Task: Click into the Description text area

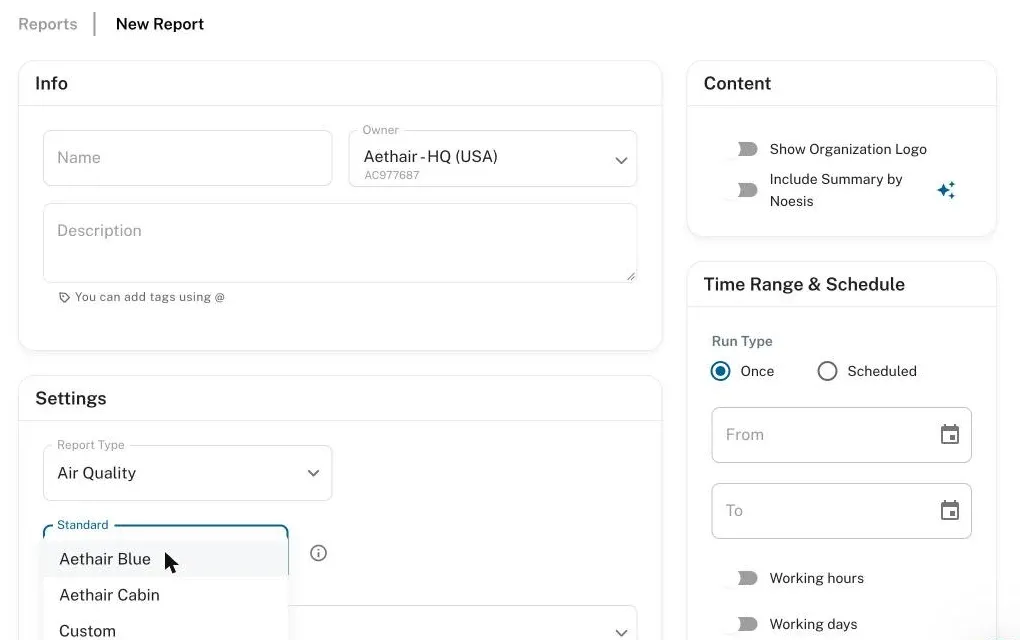Action: [340, 243]
